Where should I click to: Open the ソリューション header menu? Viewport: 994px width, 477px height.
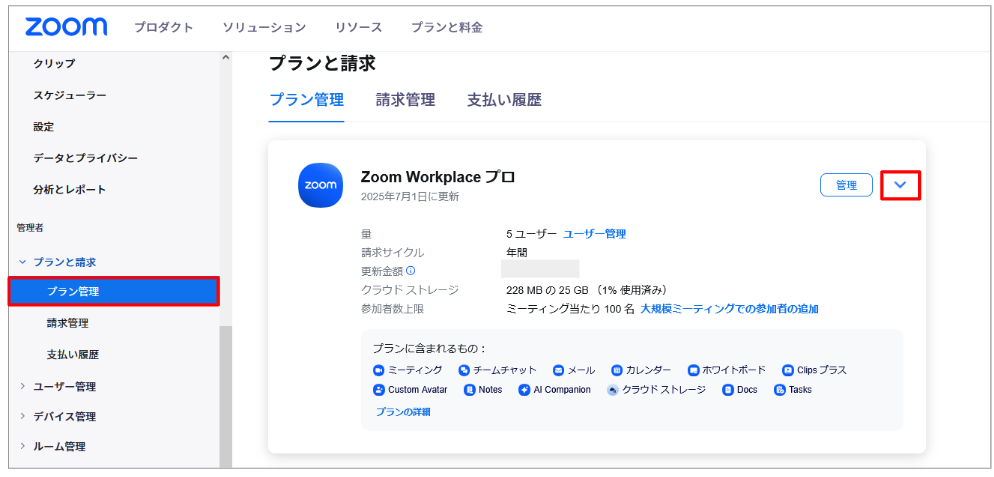tap(264, 27)
